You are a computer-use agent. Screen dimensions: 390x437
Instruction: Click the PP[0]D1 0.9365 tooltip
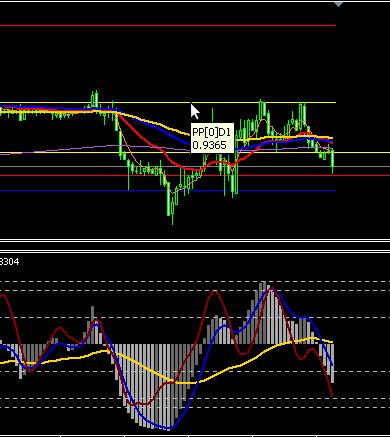[212, 138]
